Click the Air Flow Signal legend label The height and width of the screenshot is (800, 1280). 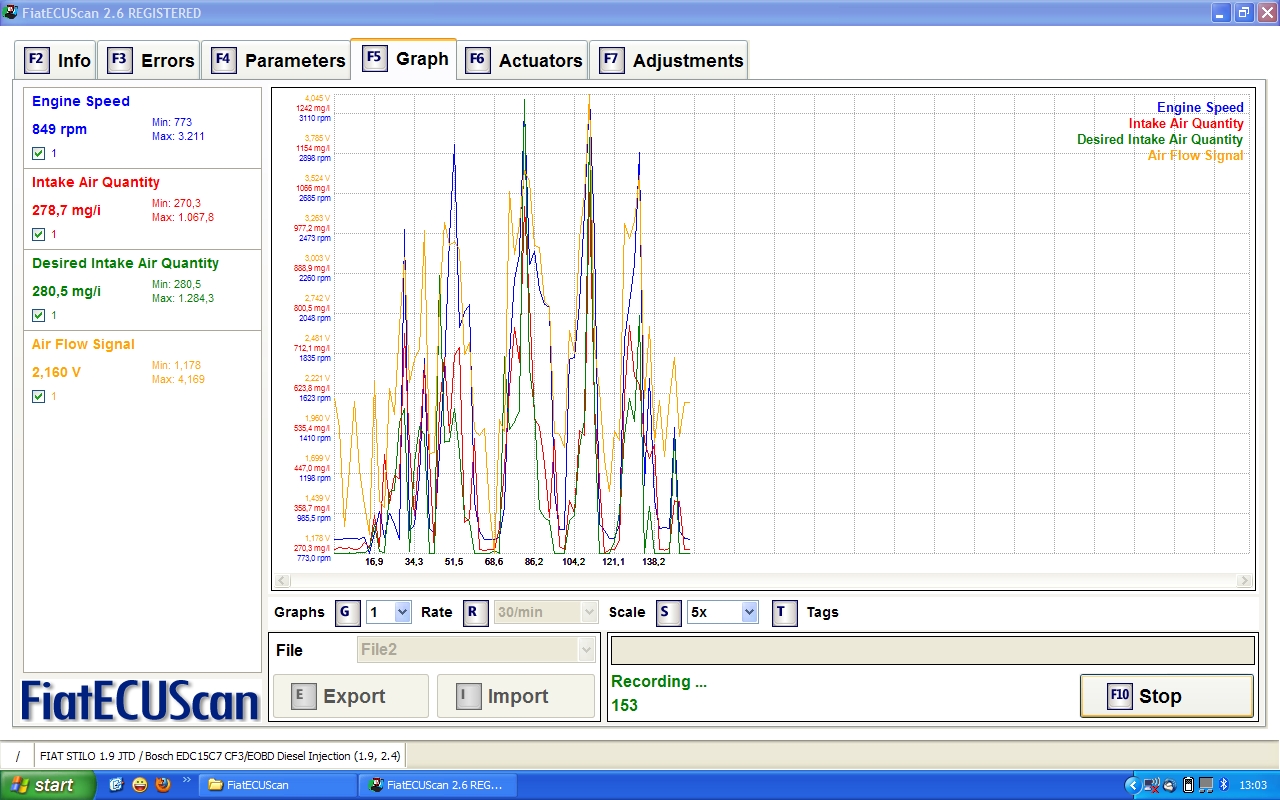point(1196,155)
